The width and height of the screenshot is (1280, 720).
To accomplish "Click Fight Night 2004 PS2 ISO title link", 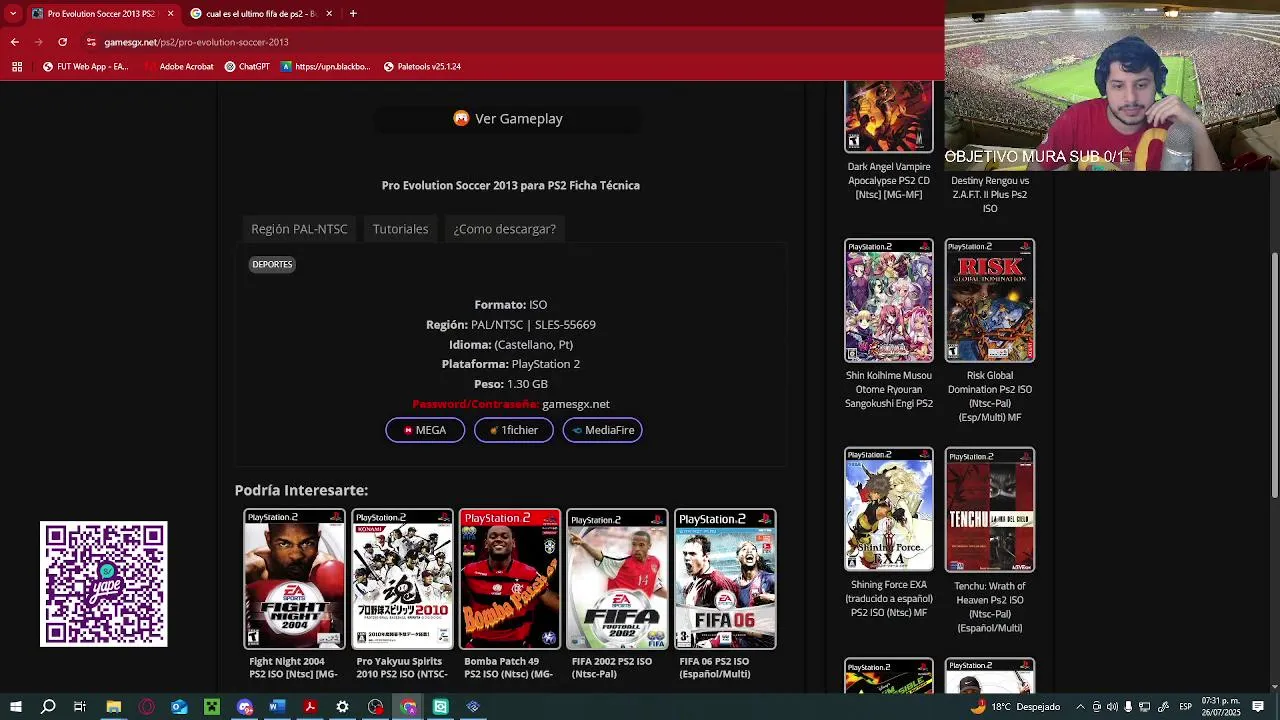I will click(293, 668).
